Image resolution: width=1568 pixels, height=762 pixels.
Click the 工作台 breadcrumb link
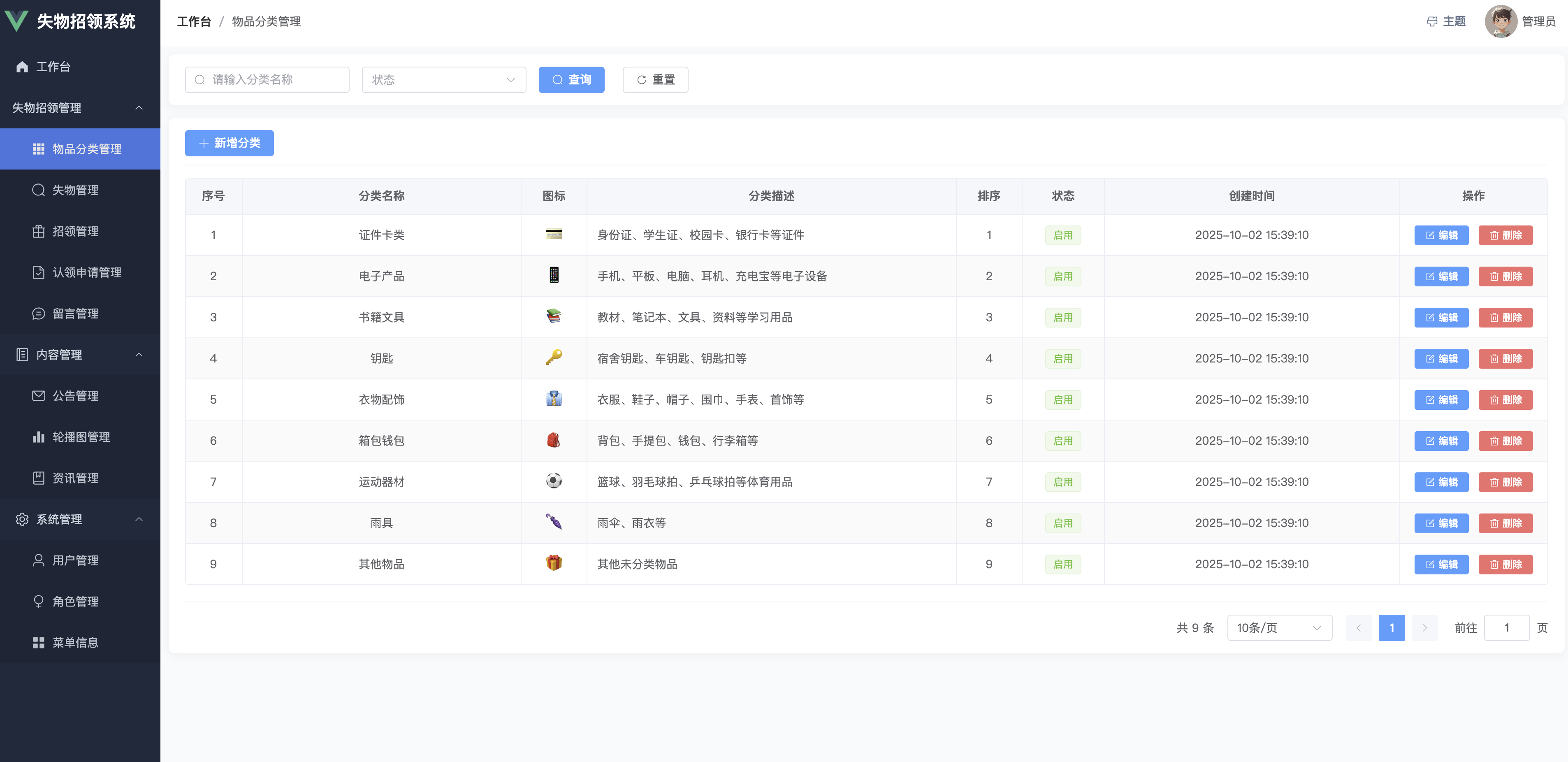[194, 22]
